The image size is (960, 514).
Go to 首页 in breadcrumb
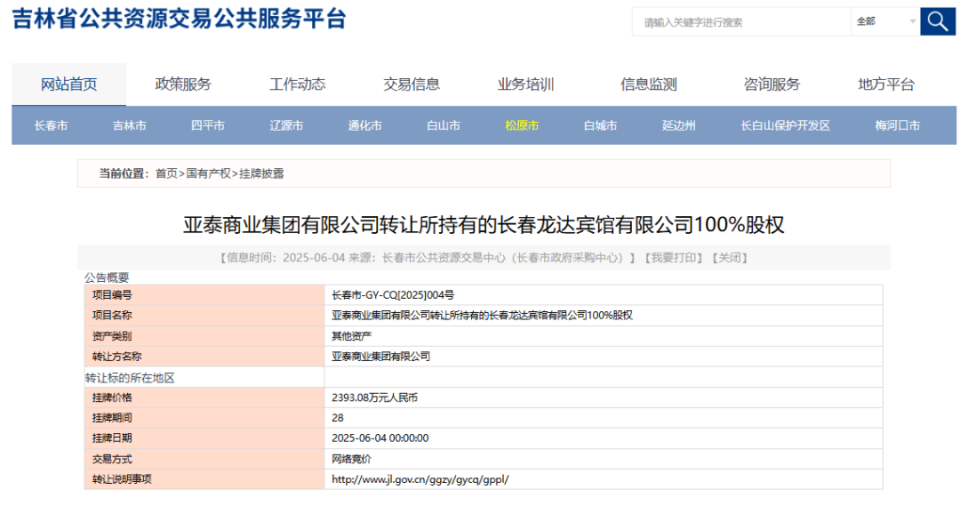point(167,174)
